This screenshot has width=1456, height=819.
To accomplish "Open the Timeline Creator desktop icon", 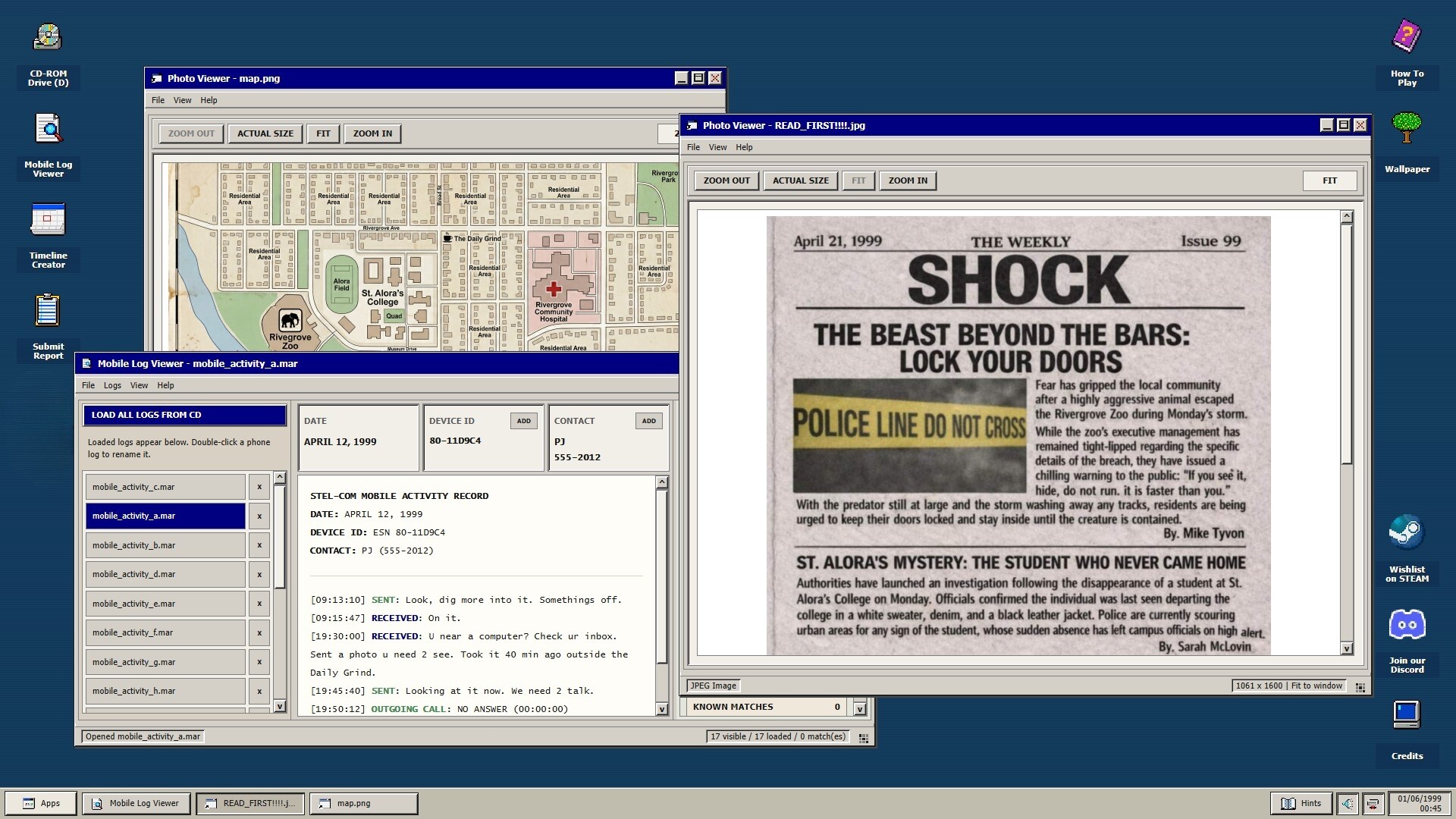I will 48,237.
